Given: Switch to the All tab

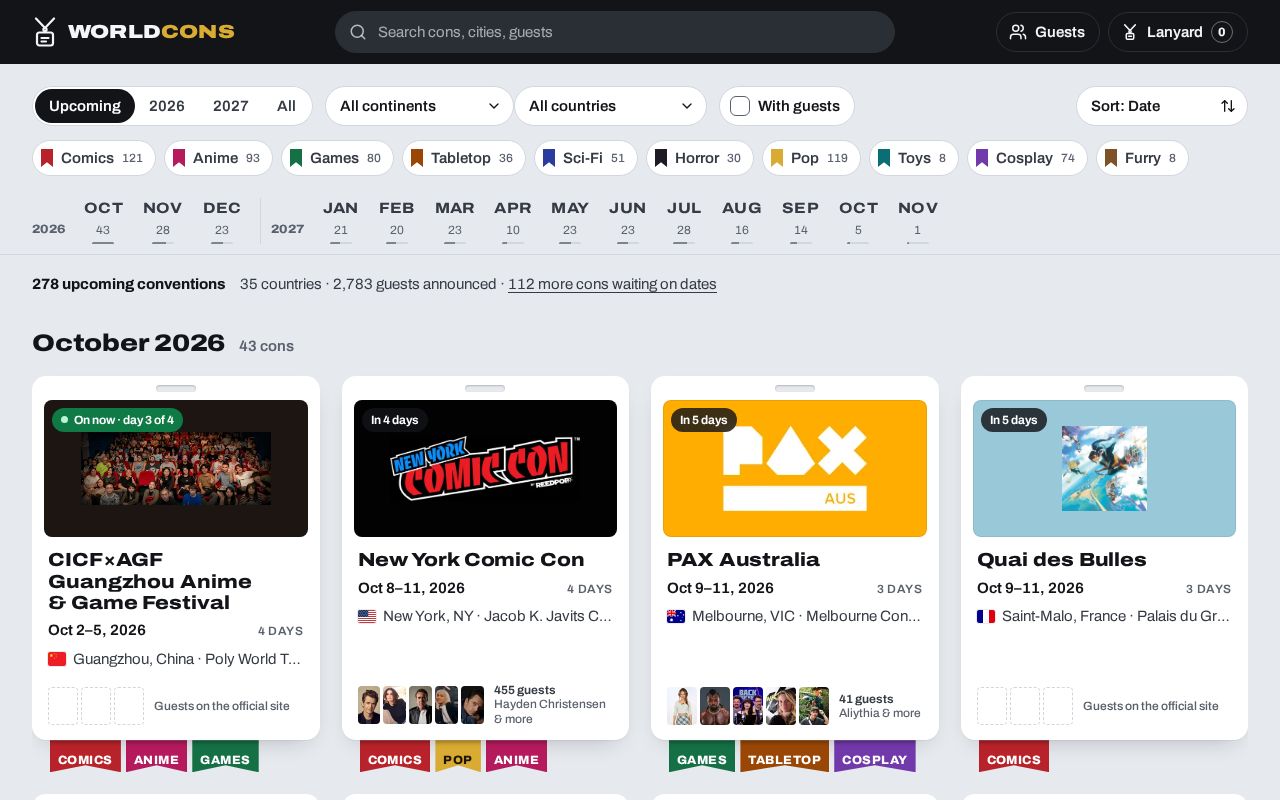Looking at the screenshot, I should [286, 106].
